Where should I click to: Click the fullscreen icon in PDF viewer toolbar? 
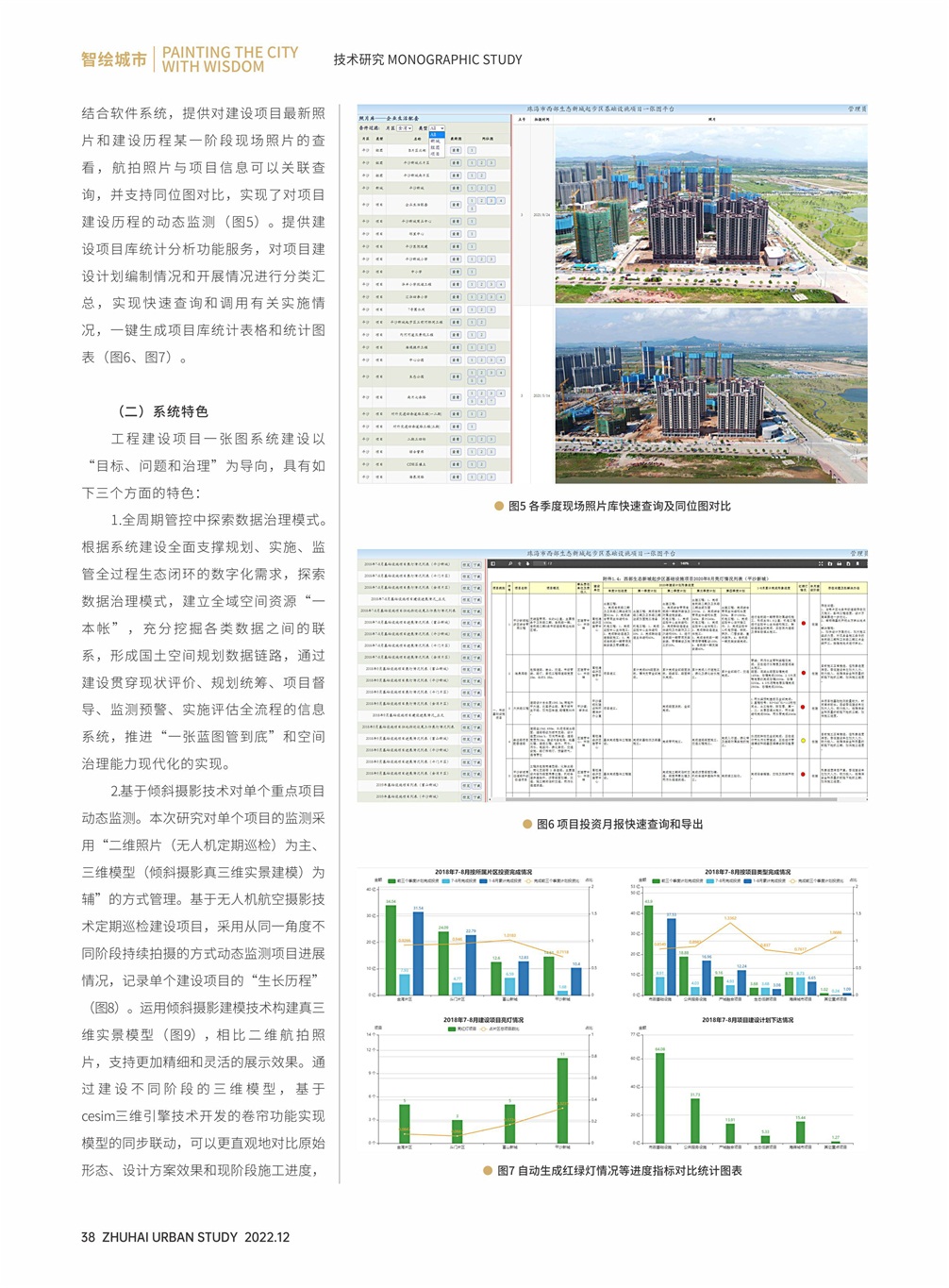tap(820, 563)
